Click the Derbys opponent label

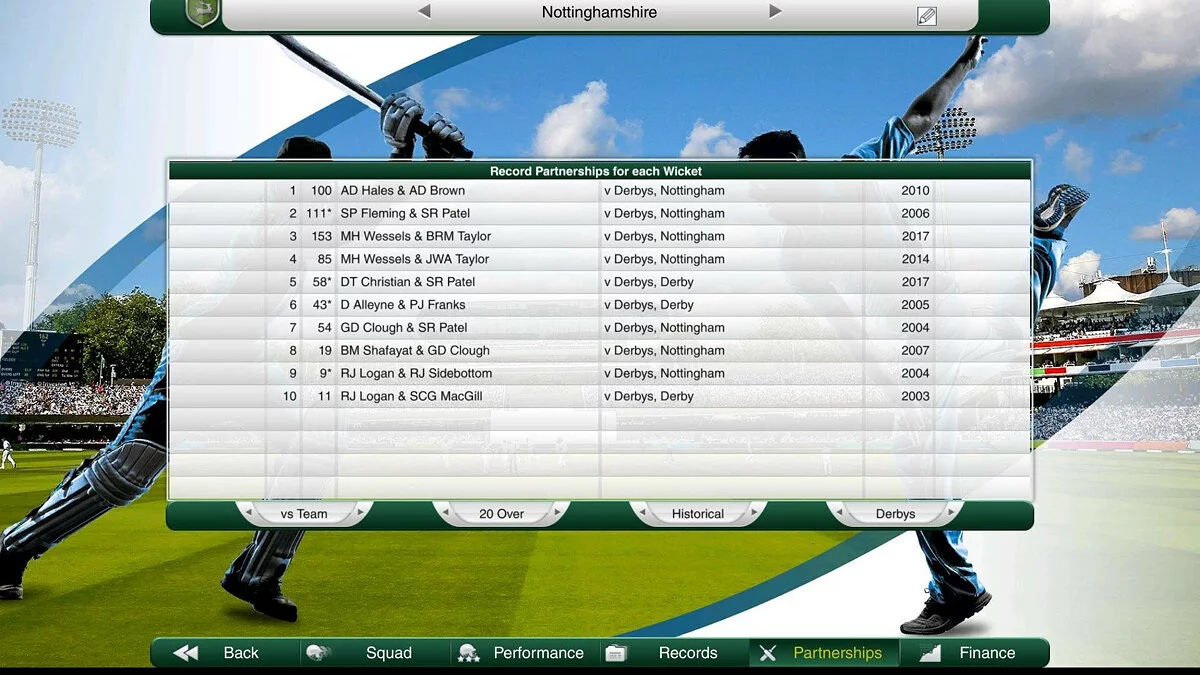pos(895,514)
